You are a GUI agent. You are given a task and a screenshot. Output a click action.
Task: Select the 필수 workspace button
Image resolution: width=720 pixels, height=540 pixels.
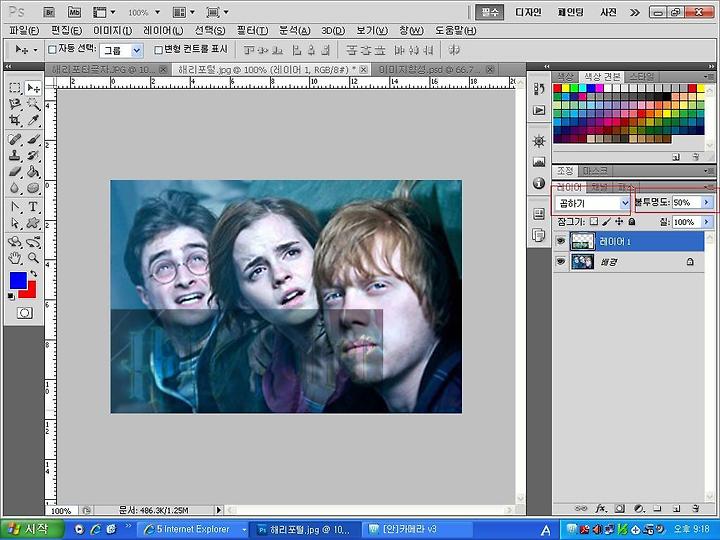(x=489, y=12)
